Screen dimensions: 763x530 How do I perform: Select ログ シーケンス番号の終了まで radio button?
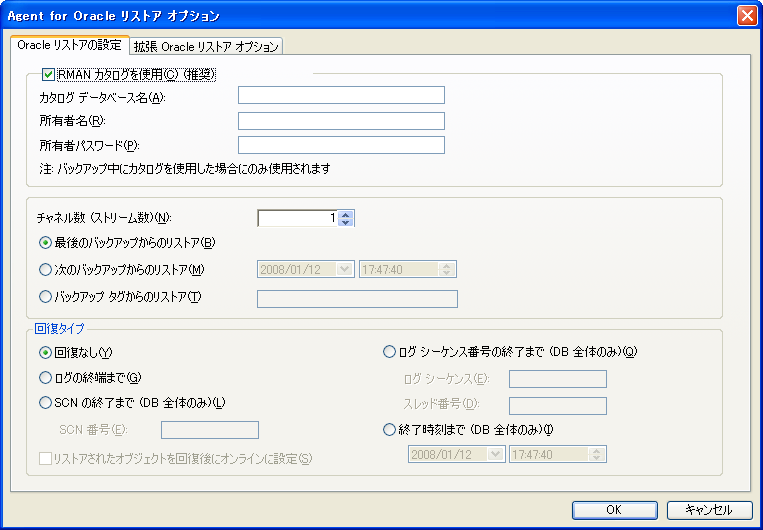(x=389, y=352)
